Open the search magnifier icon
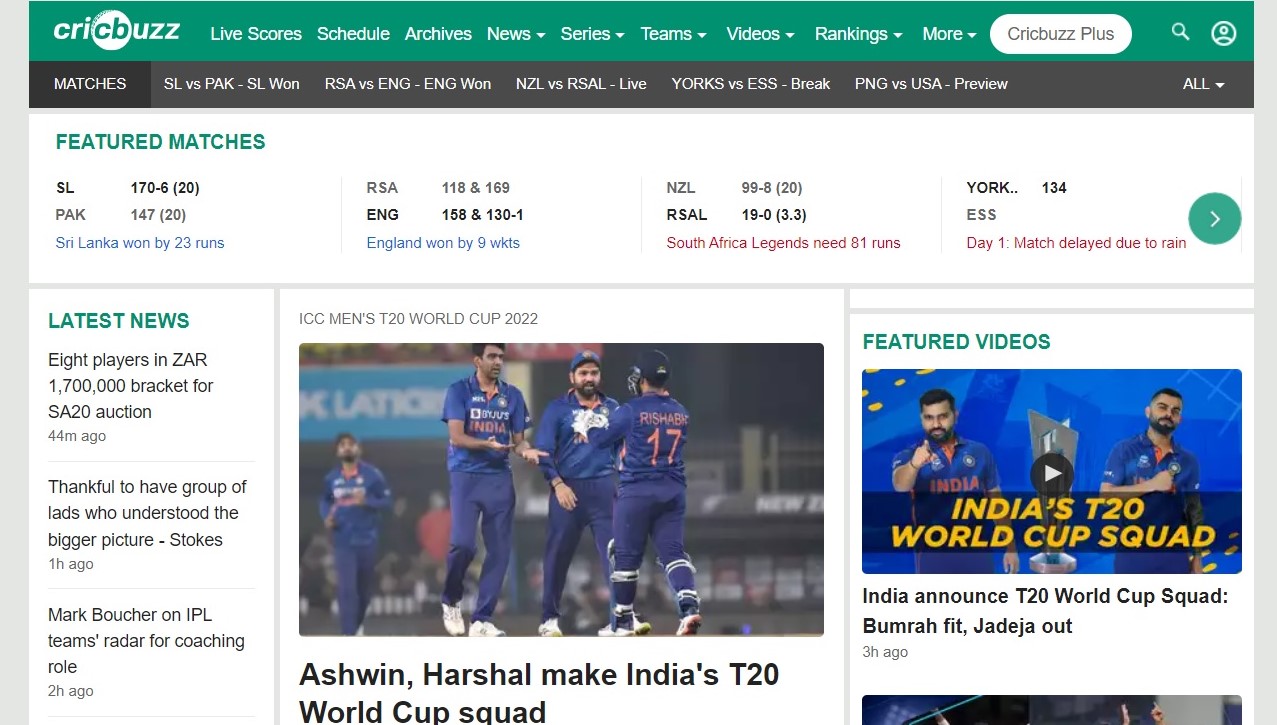This screenshot has height=725, width=1277. pyautogui.click(x=1180, y=32)
